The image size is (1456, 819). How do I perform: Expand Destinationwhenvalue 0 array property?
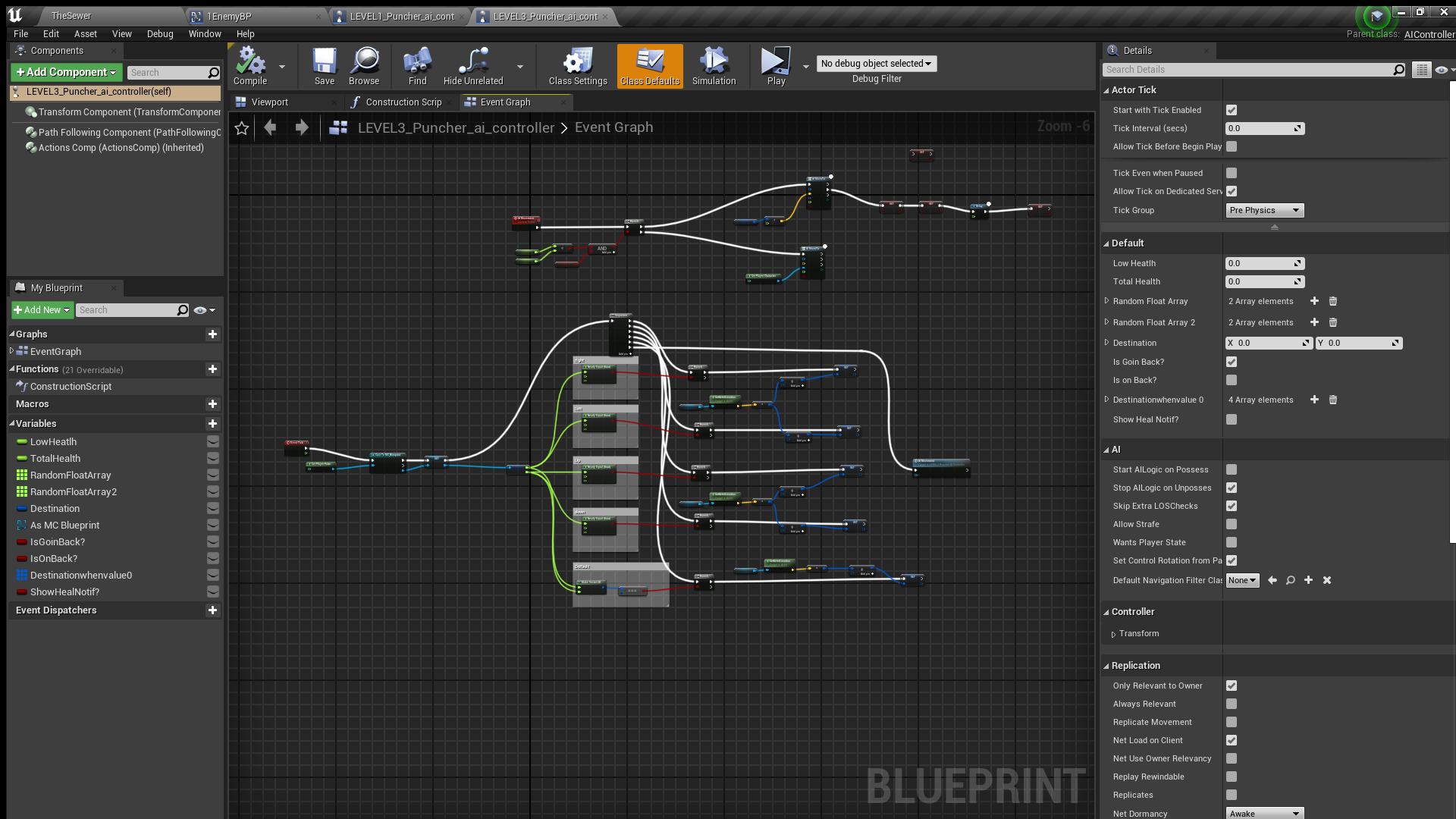click(1106, 400)
